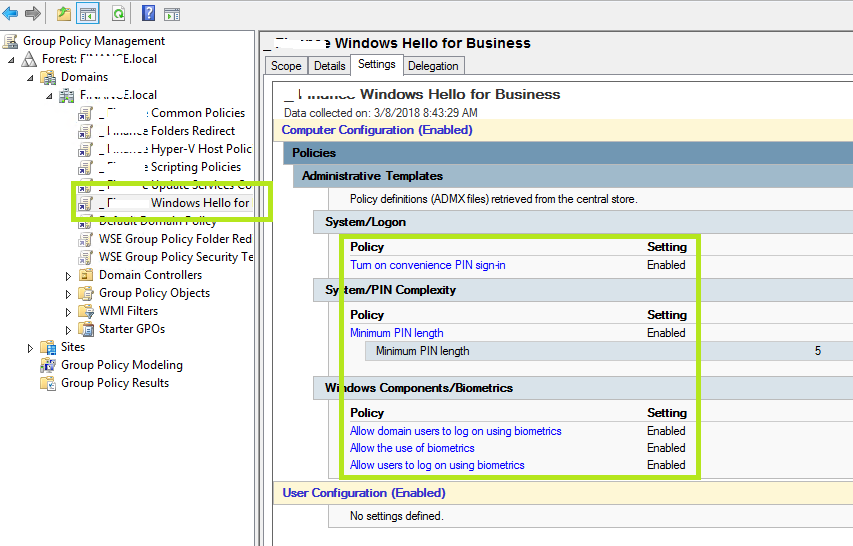Click the Back arrow toolbar icon
The width and height of the screenshot is (853, 546).
point(11,13)
